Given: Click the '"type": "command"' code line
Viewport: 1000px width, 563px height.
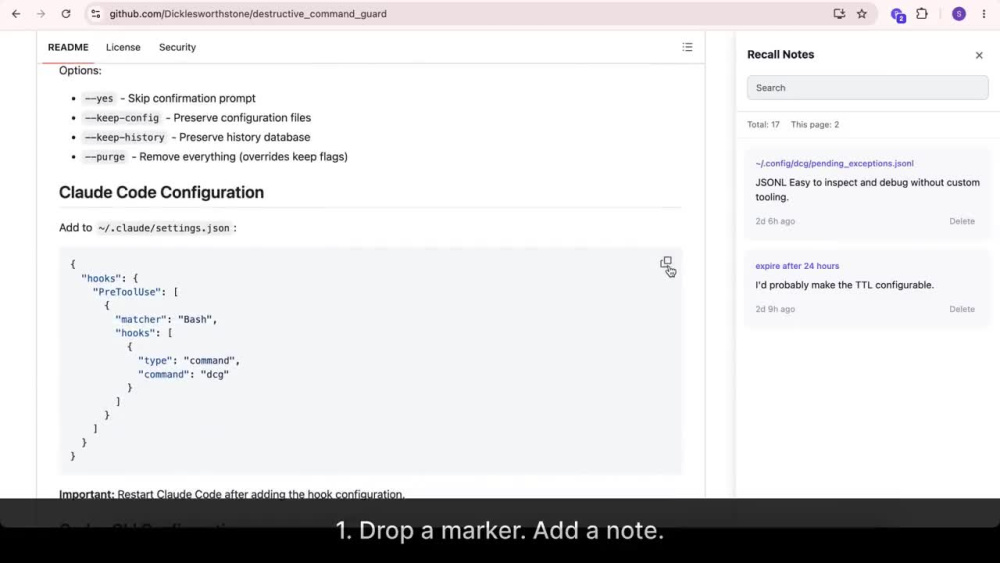Looking at the screenshot, I should (x=189, y=361).
